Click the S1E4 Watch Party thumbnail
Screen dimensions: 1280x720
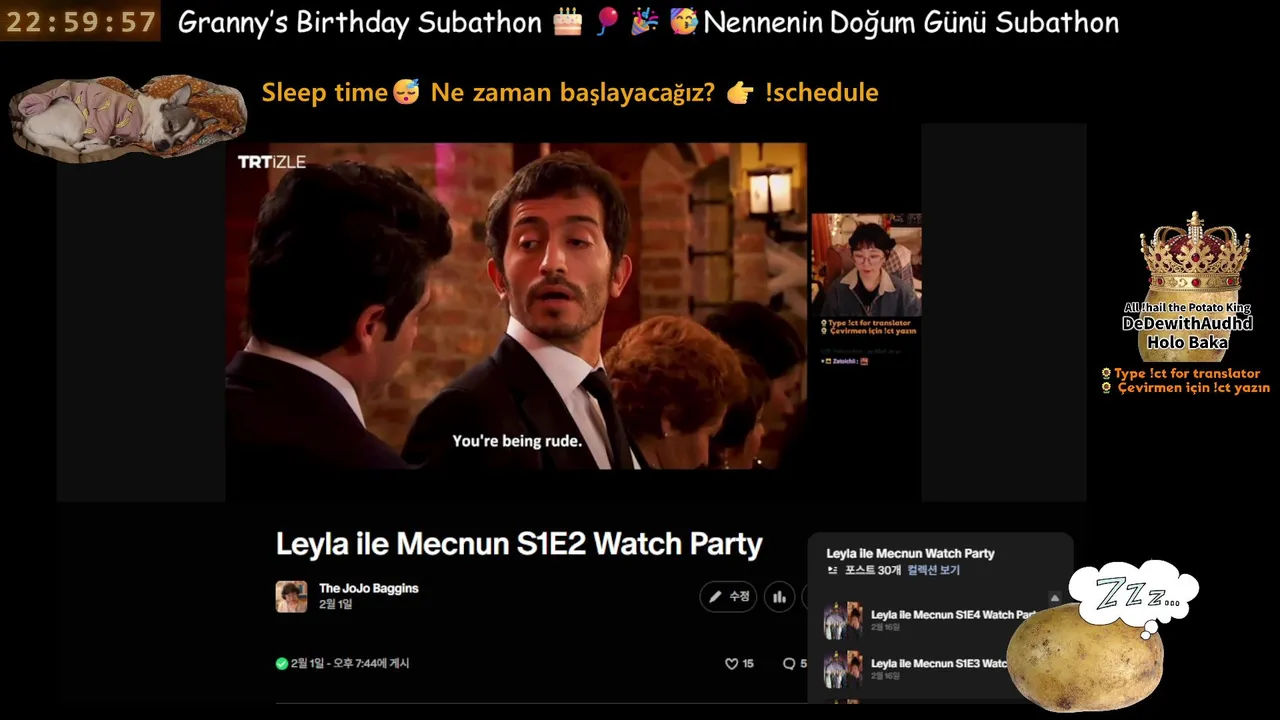pos(843,621)
